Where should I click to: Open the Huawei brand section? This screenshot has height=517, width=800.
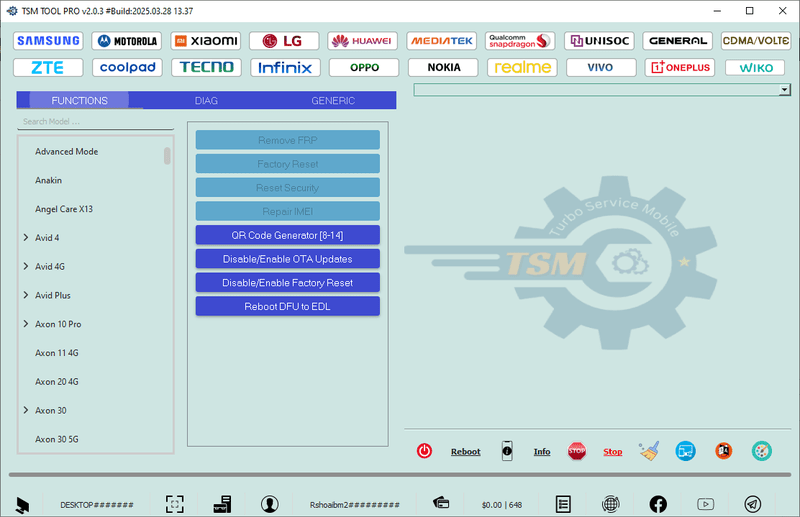tap(363, 41)
